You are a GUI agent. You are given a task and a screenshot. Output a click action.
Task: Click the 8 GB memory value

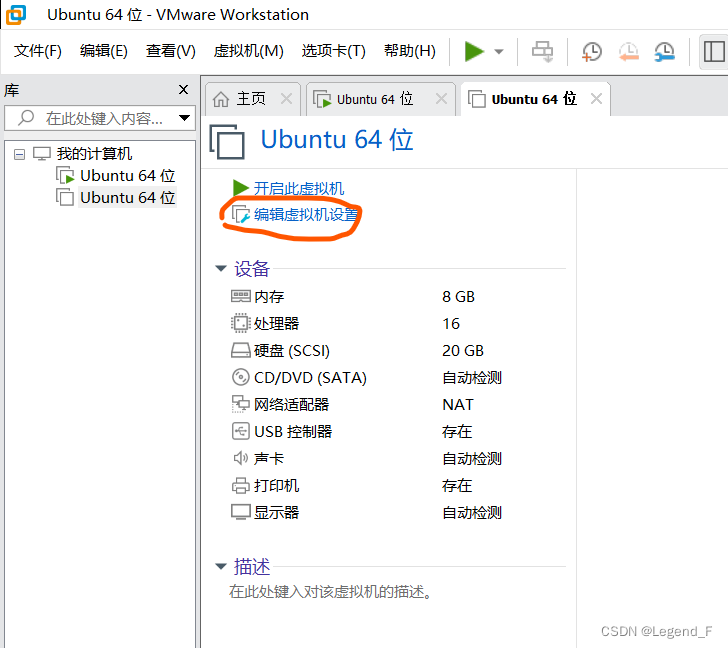pos(458,297)
